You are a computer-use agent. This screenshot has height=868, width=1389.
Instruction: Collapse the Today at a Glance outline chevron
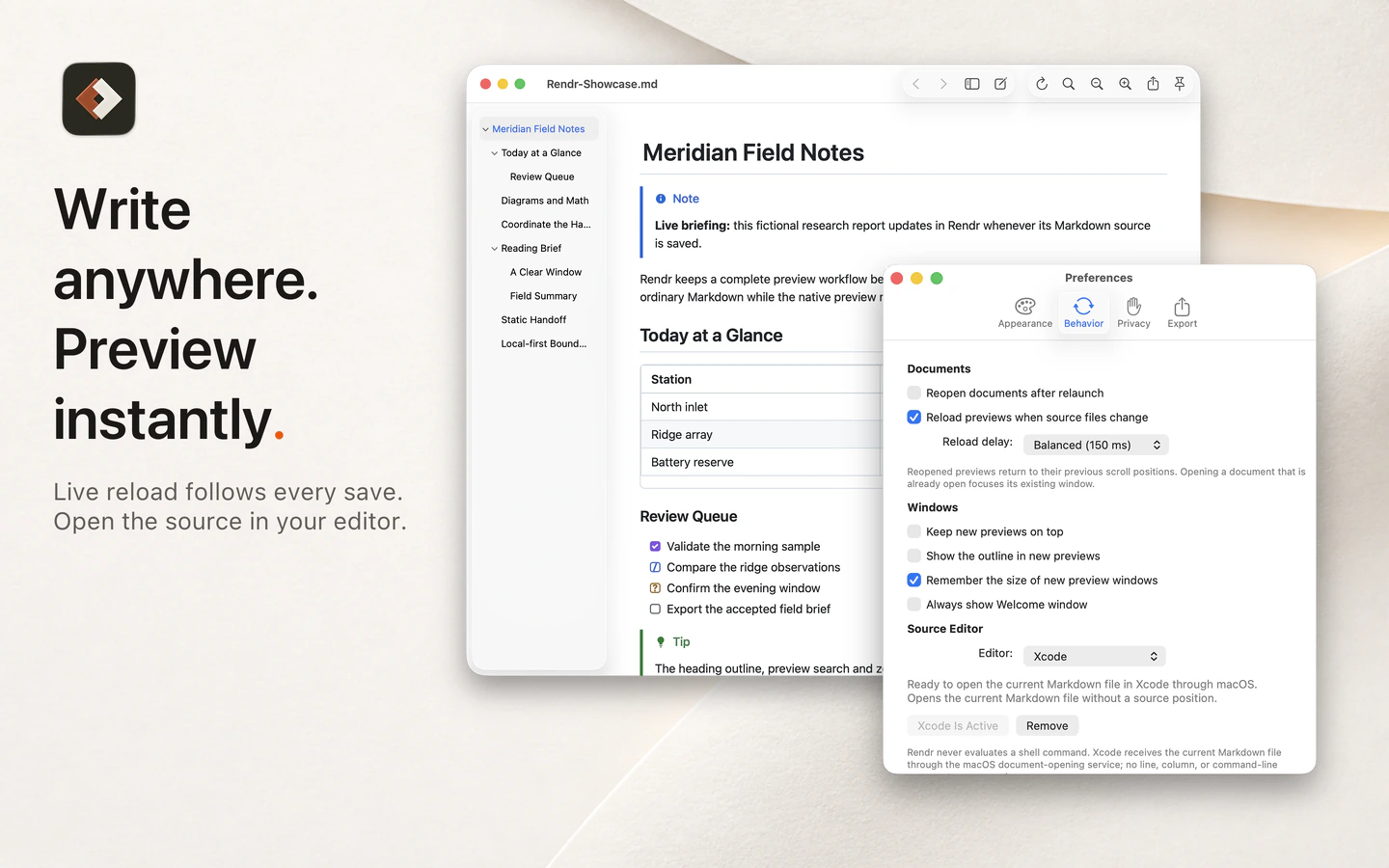[x=495, y=153]
